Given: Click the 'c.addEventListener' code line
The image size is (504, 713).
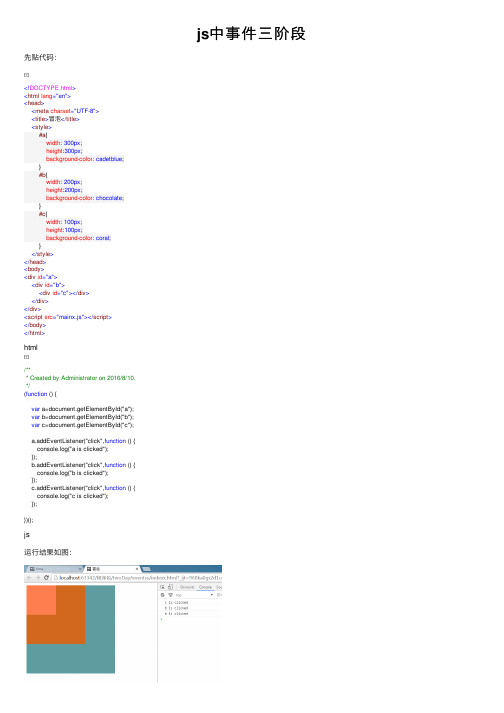Looking at the screenshot, I should coord(83,487).
